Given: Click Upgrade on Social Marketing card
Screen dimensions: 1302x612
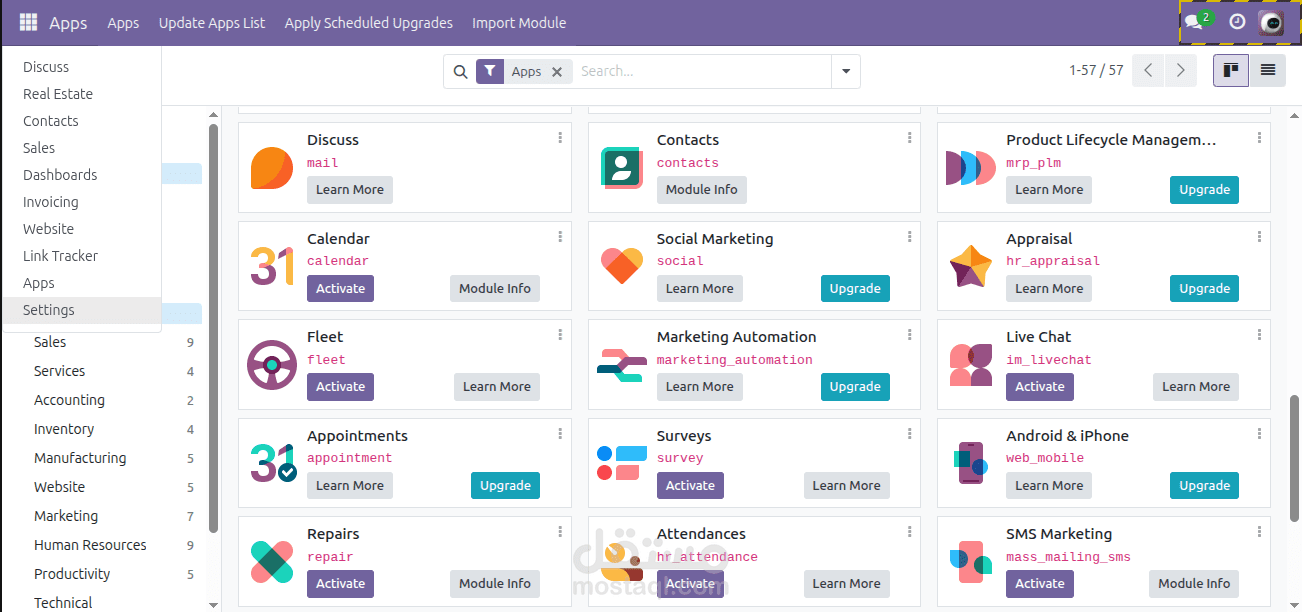Looking at the screenshot, I should (x=855, y=288).
